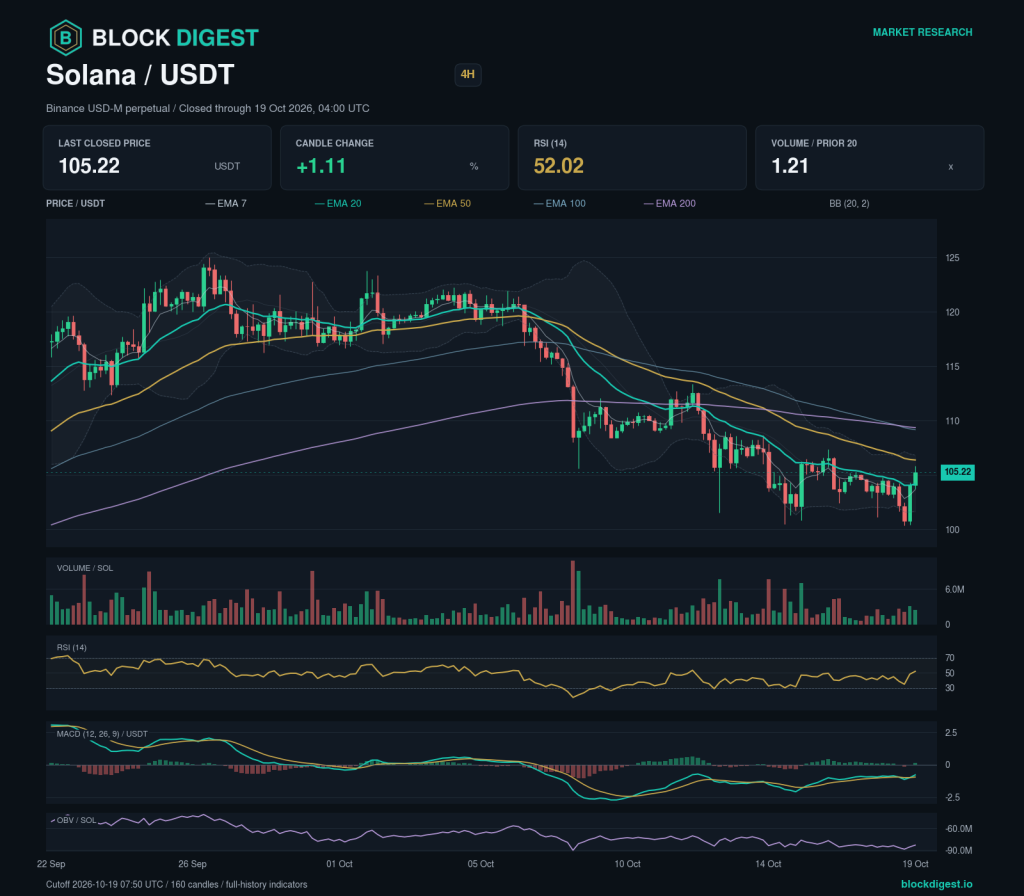Click the RSI 70 axis label
1024x896 pixels.
[950, 658]
